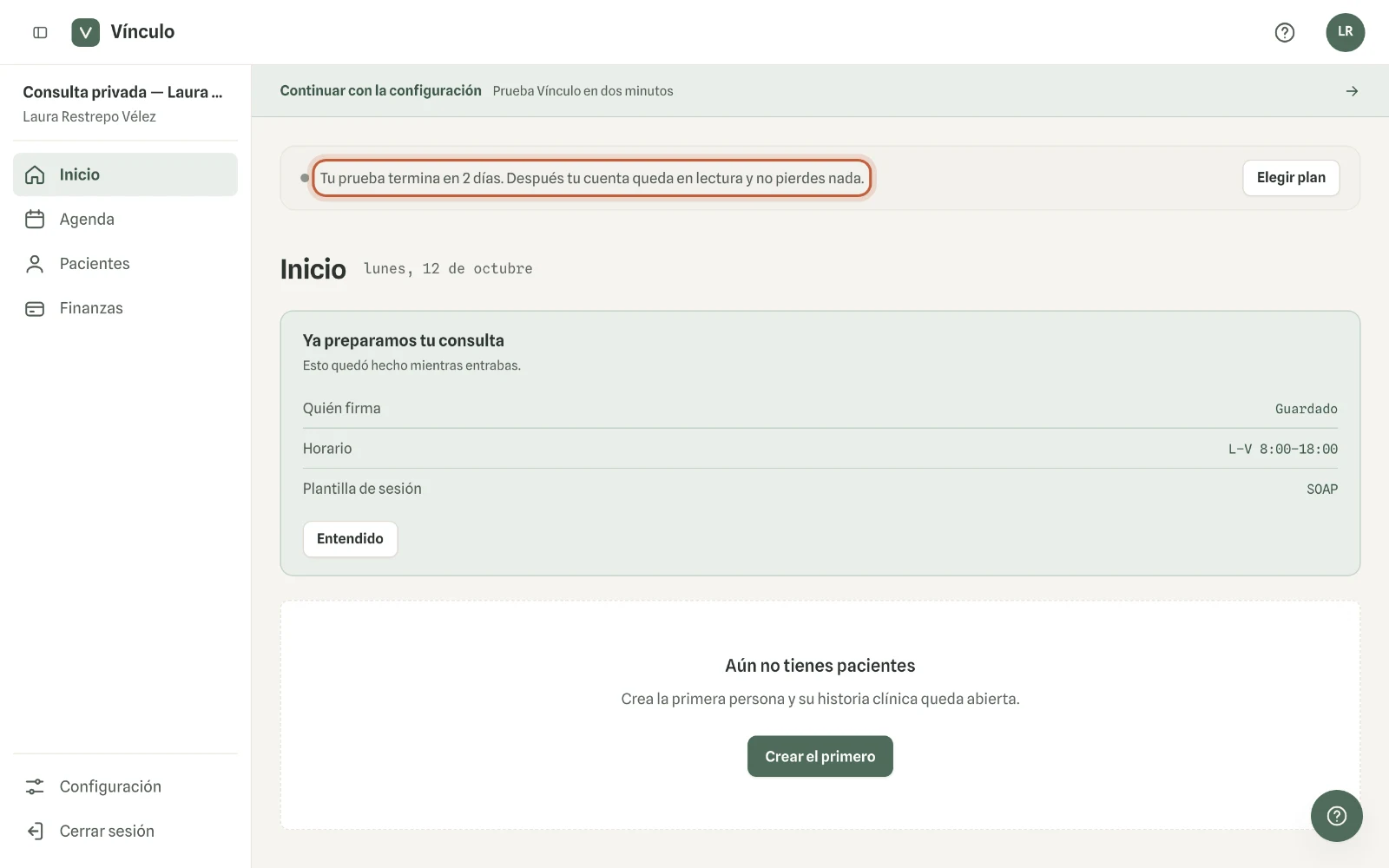Click the Finanzas card icon

point(35,308)
